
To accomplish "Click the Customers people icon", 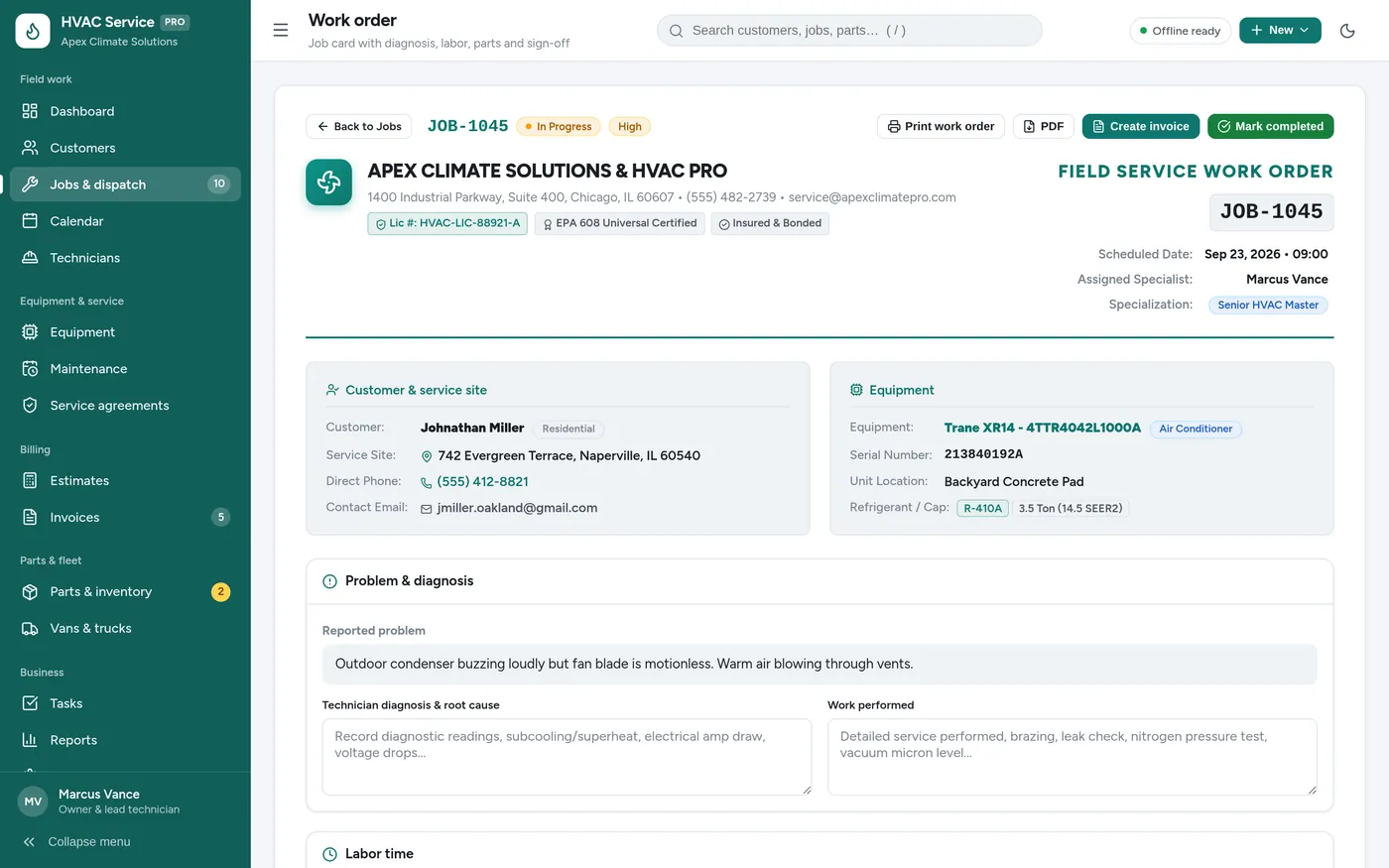I will point(30,148).
